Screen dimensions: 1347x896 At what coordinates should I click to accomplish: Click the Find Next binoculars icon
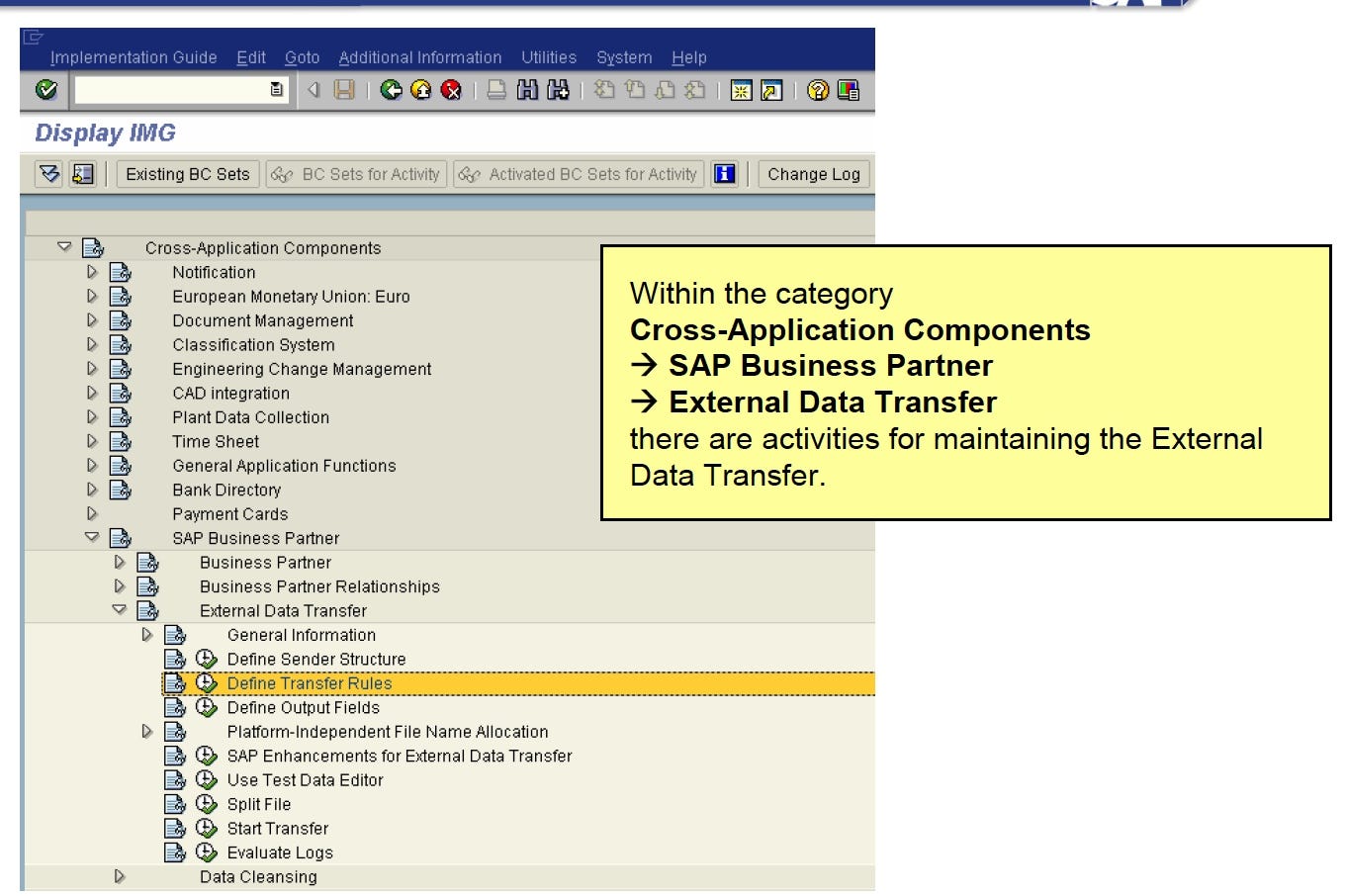click(558, 90)
